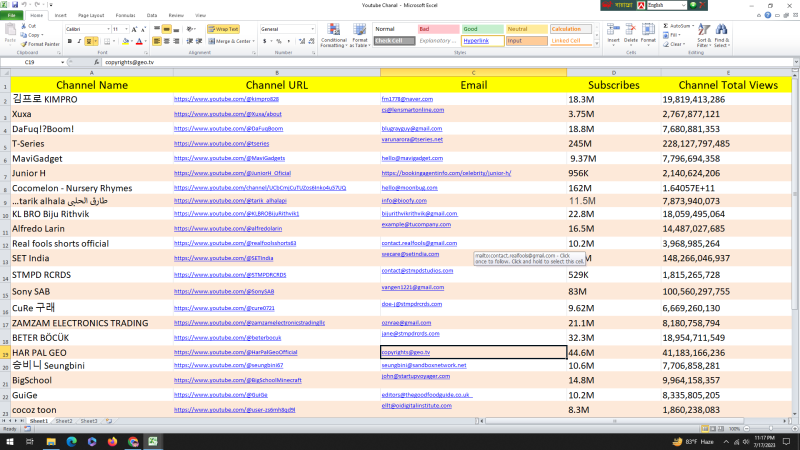Image resolution: width=800 pixels, height=450 pixels.
Task: Expand the Font Color dropdown arrow
Action: [145, 41]
